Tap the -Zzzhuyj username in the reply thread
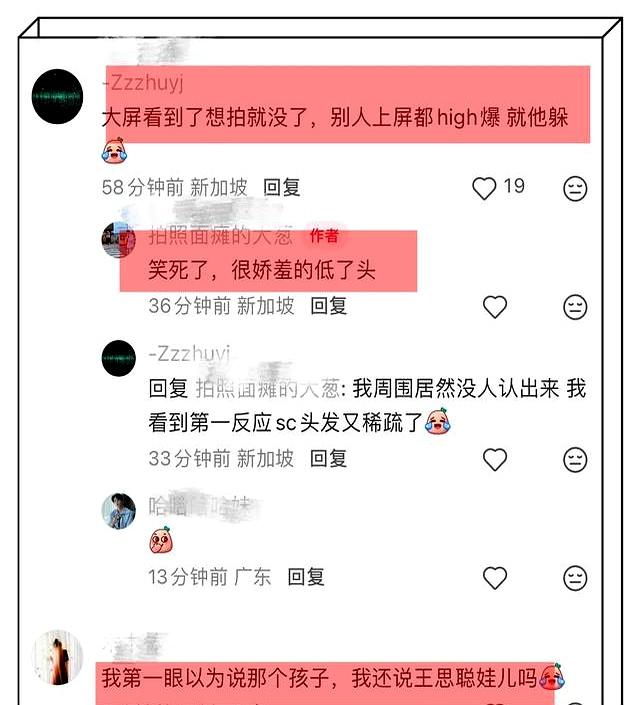The image size is (640, 705). point(189,354)
